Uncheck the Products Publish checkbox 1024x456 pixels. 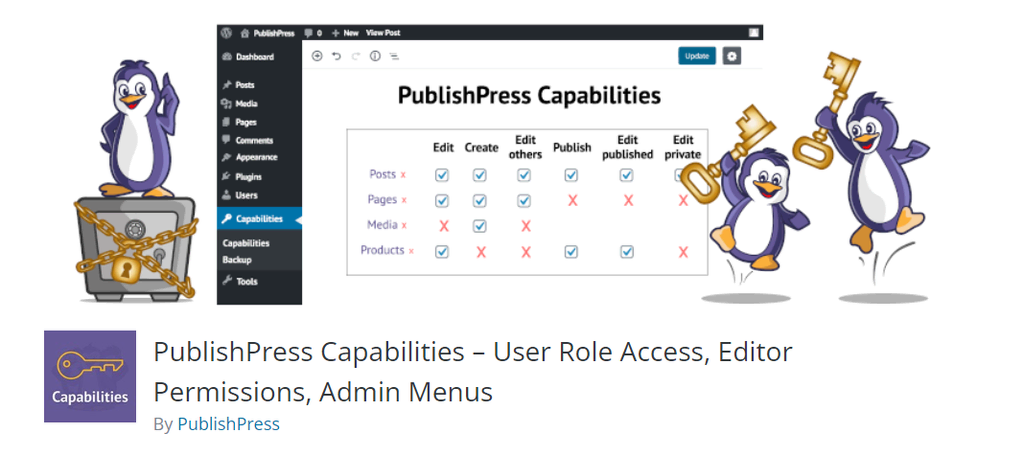tap(571, 252)
